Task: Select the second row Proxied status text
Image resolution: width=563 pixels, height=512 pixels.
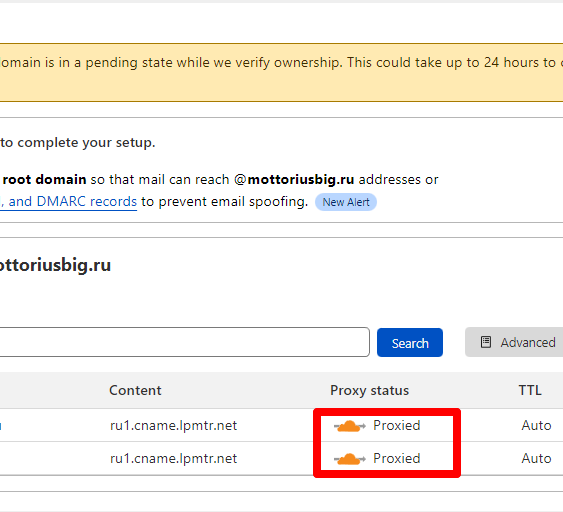Action: pos(397,459)
